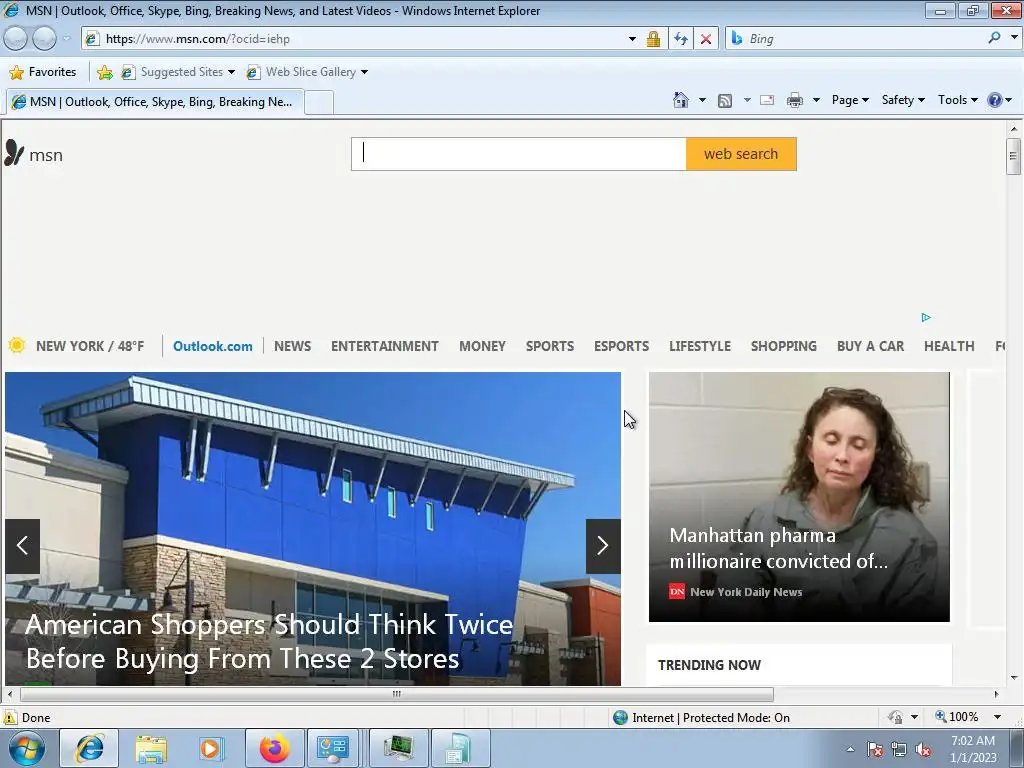
Task: Open Firefox from the taskbar
Action: (x=274, y=748)
